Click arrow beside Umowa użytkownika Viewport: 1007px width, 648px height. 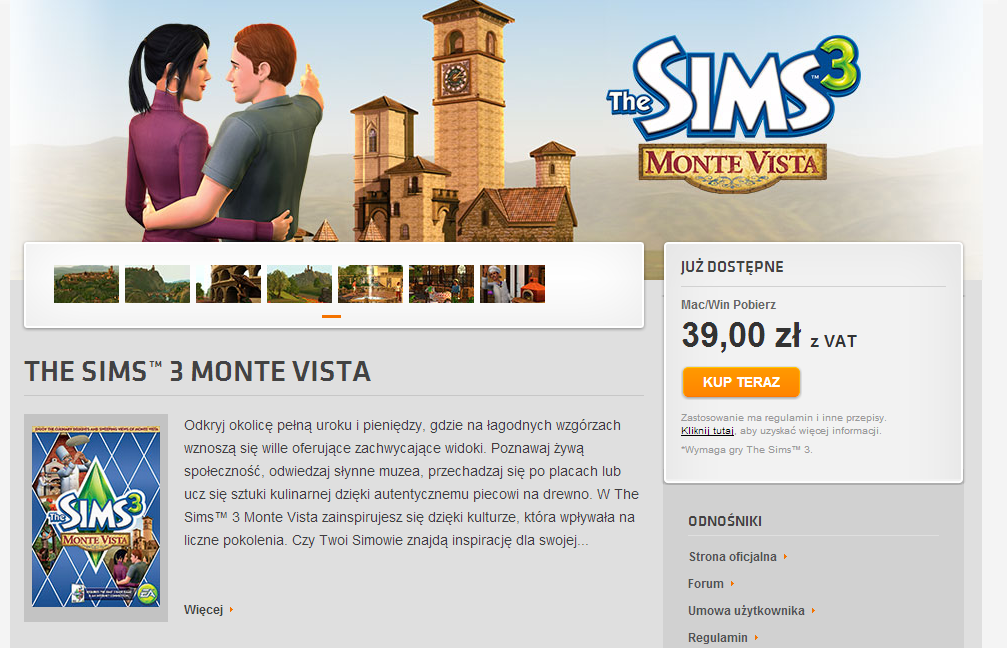click(x=813, y=611)
